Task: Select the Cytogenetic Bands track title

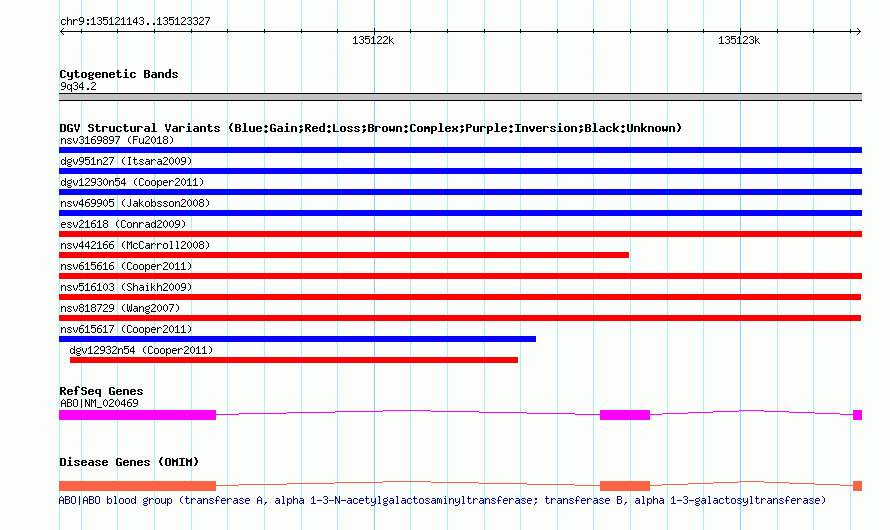Action: pos(119,74)
